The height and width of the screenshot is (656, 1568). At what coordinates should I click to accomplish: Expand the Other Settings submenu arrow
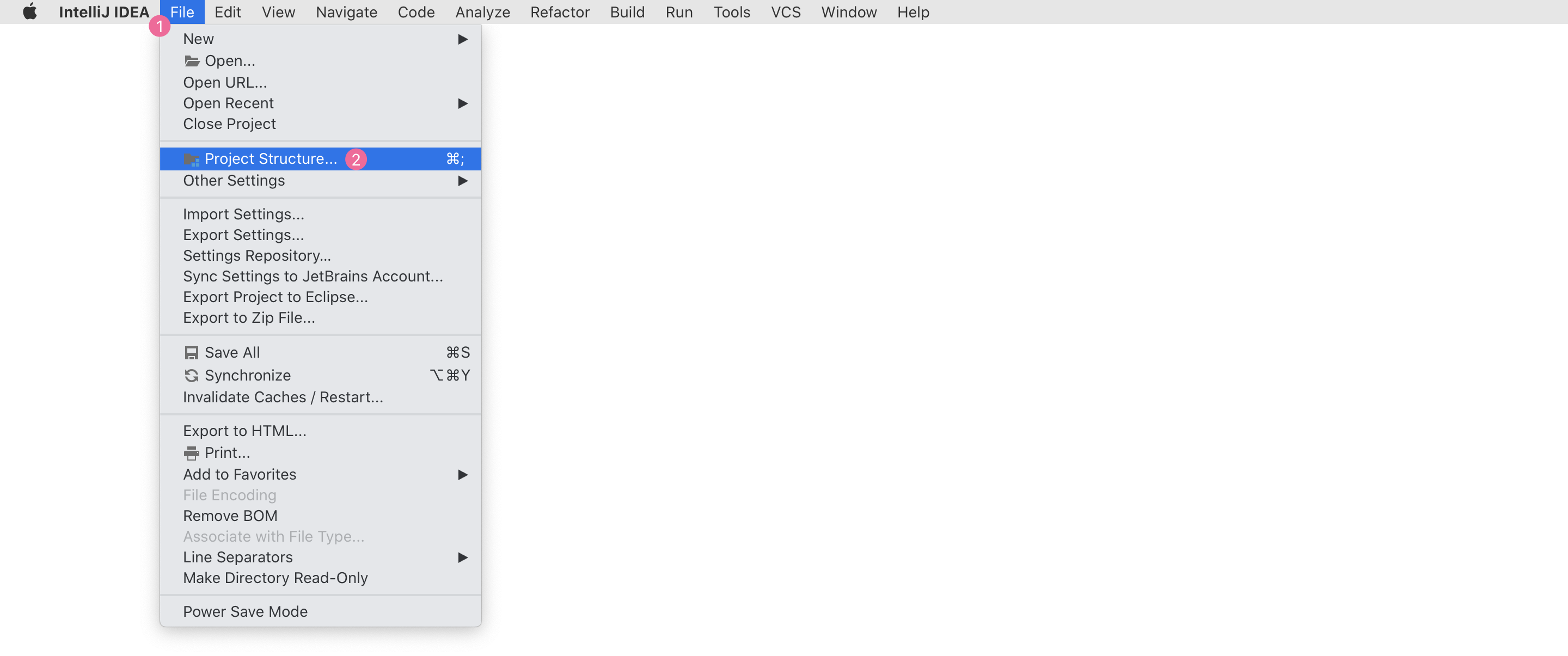click(463, 181)
